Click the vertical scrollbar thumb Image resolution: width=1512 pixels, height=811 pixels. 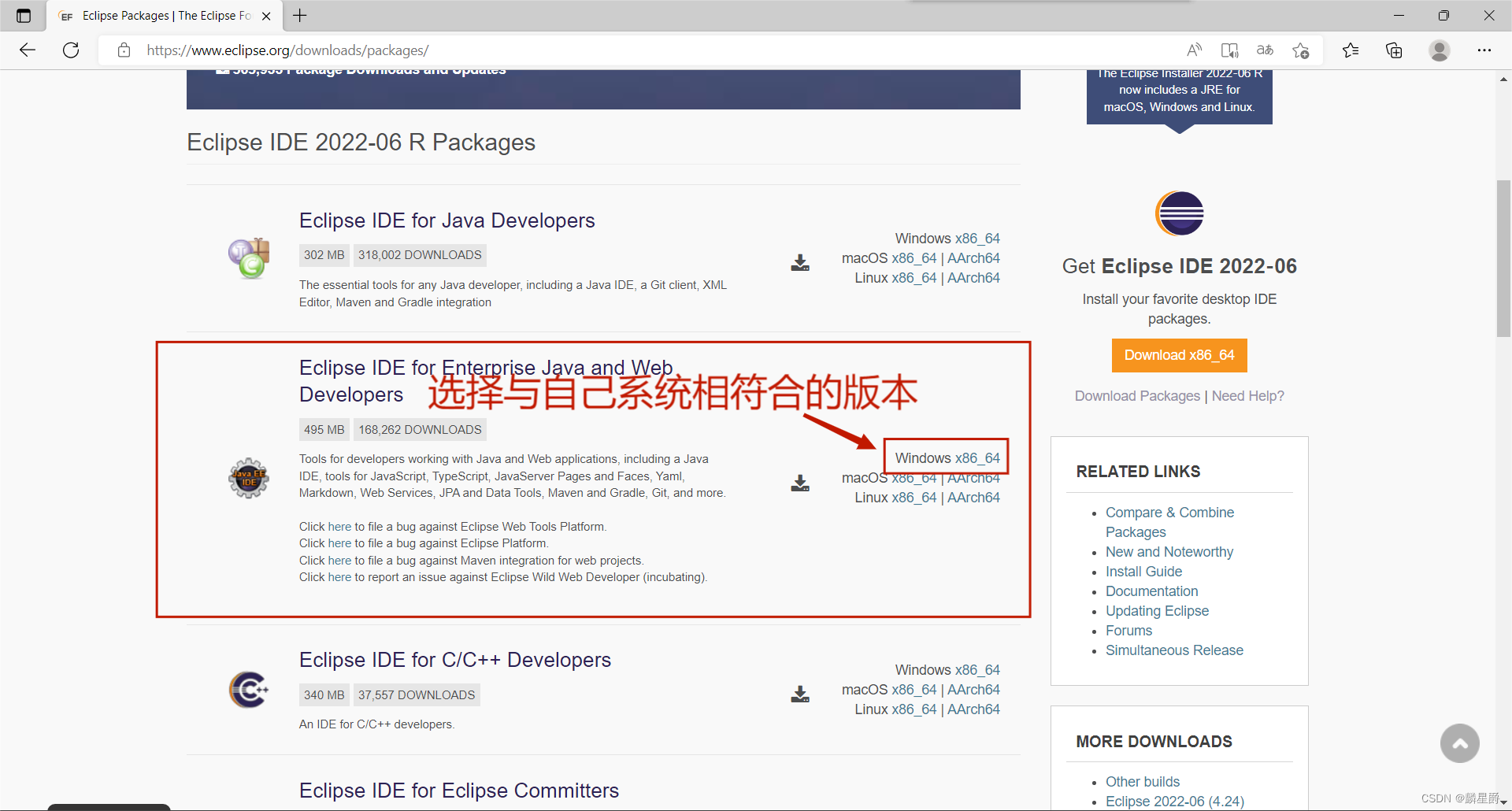click(1503, 258)
